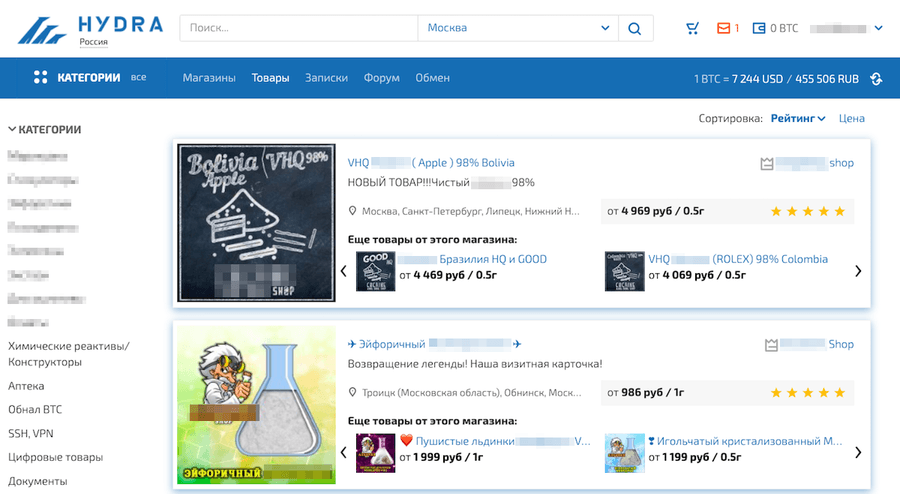The image size is (900, 494).
Task: Click next arrow in first listing carousel
Action: pyautogui.click(x=858, y=271)
